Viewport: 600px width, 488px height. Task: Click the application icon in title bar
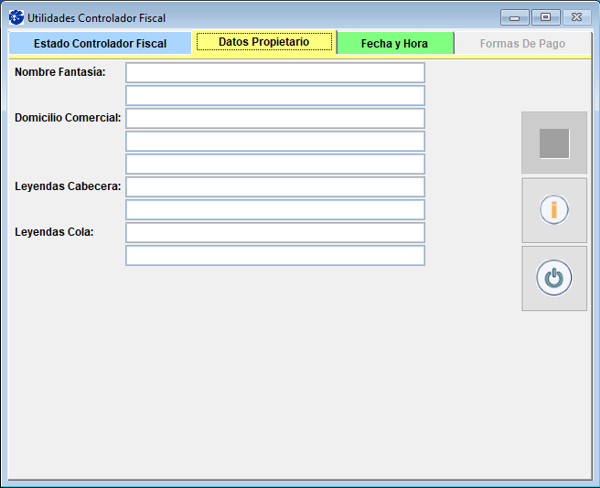click(16, 17)
